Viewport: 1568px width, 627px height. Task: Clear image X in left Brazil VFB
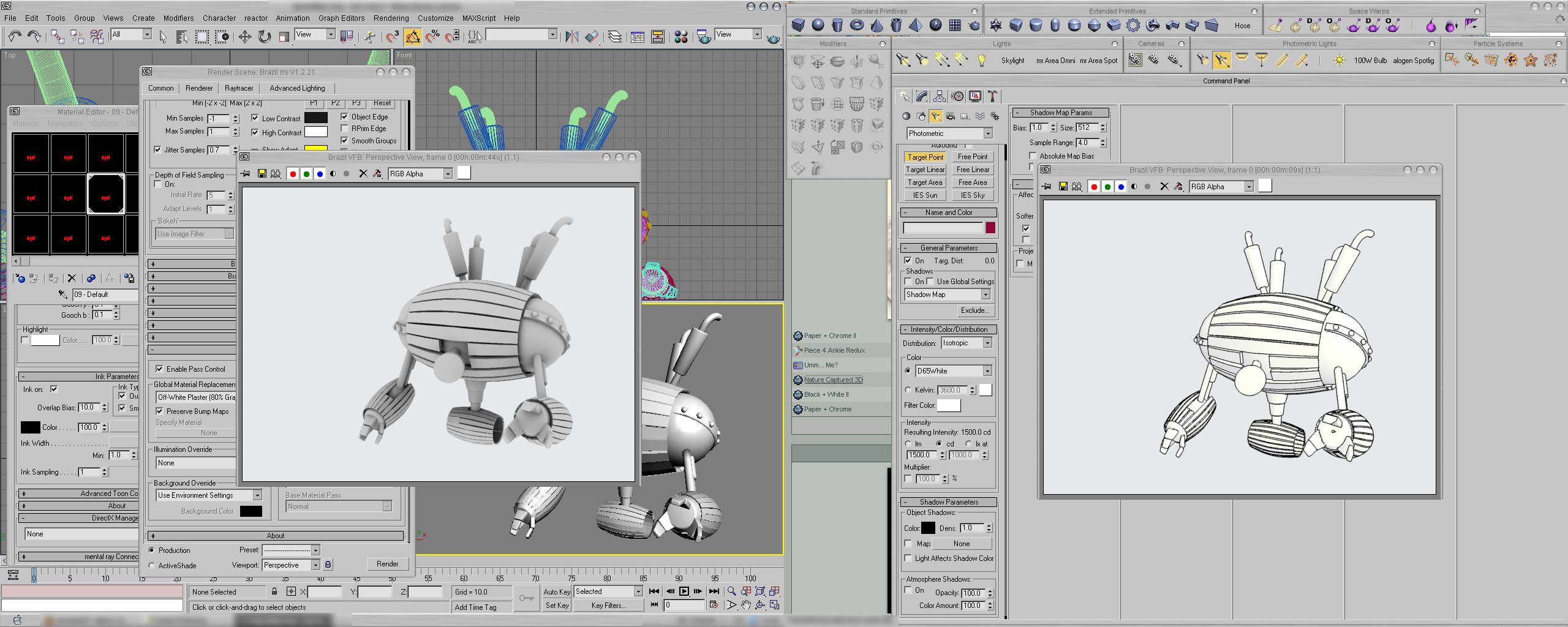(x=363, y=174)
